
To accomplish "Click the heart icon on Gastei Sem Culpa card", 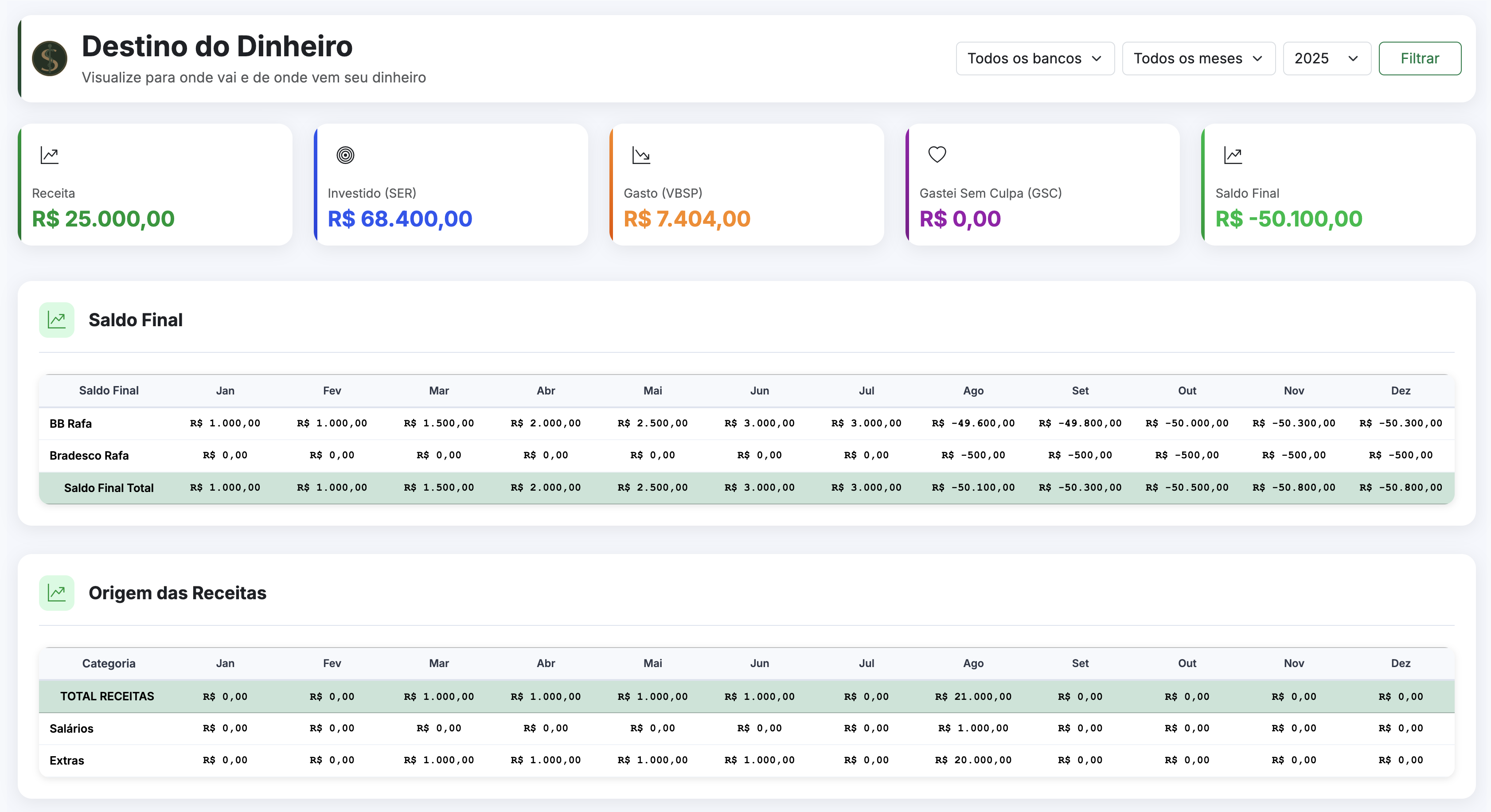I will click(x=937, y=155).
